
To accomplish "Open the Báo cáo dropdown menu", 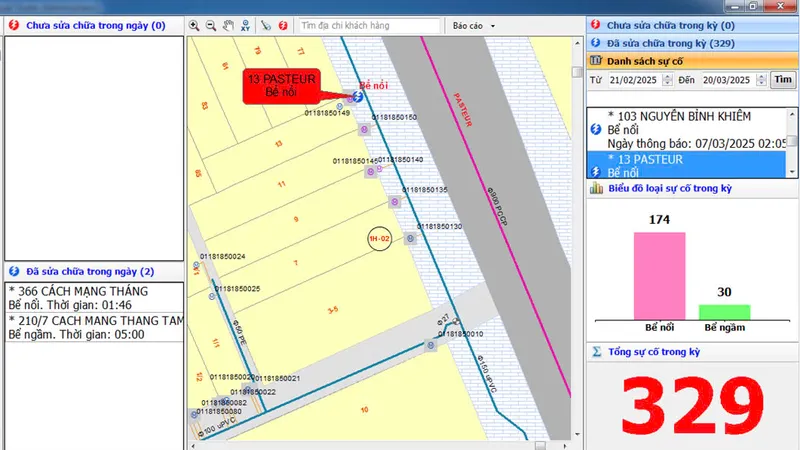I will (x=473, y=26).
